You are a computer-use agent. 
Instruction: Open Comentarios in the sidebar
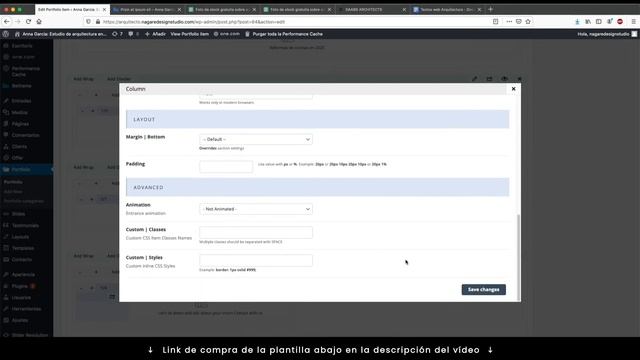(25, 135)
